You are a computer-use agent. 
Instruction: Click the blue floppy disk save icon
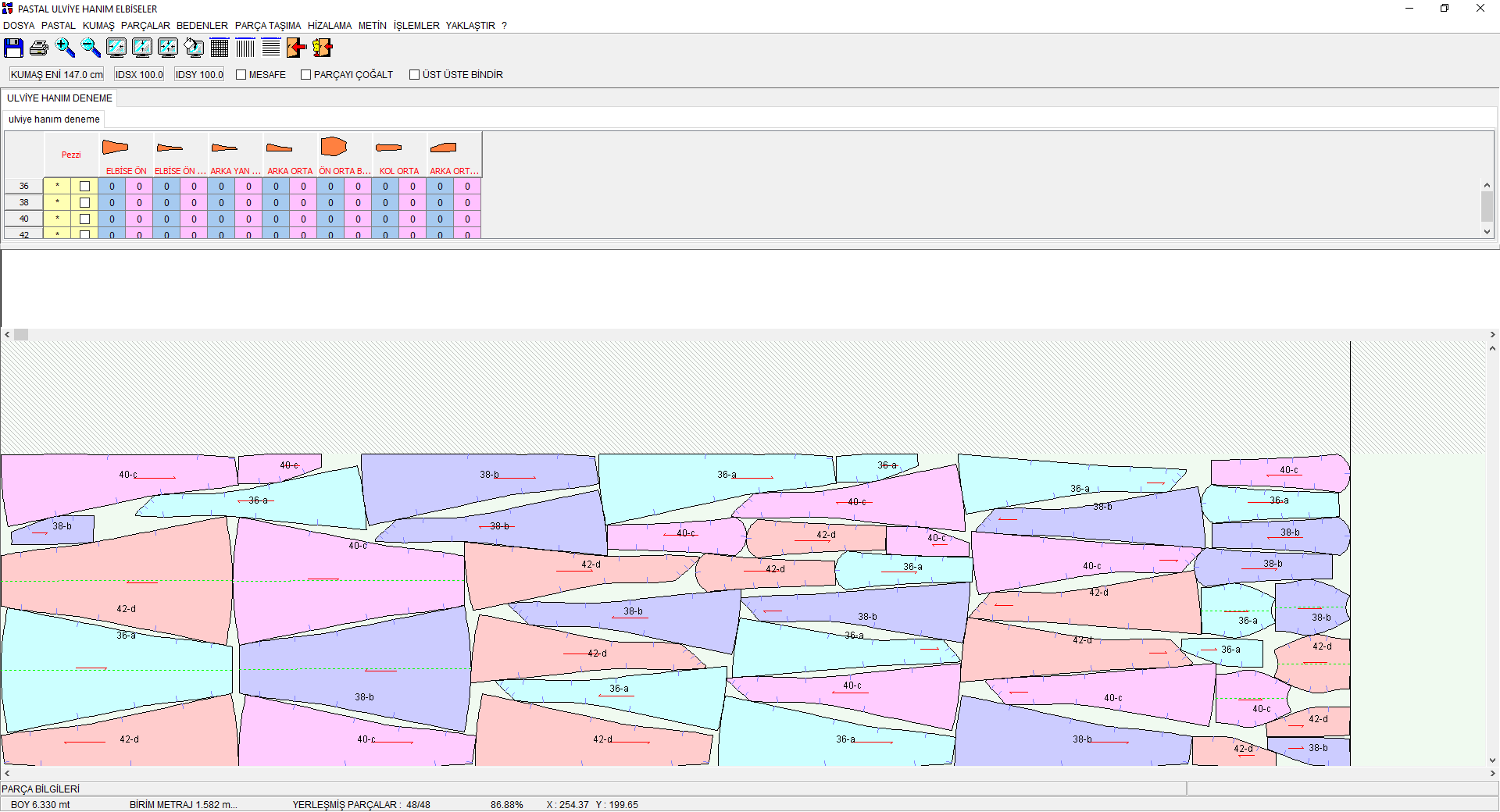tap(13, 48)
